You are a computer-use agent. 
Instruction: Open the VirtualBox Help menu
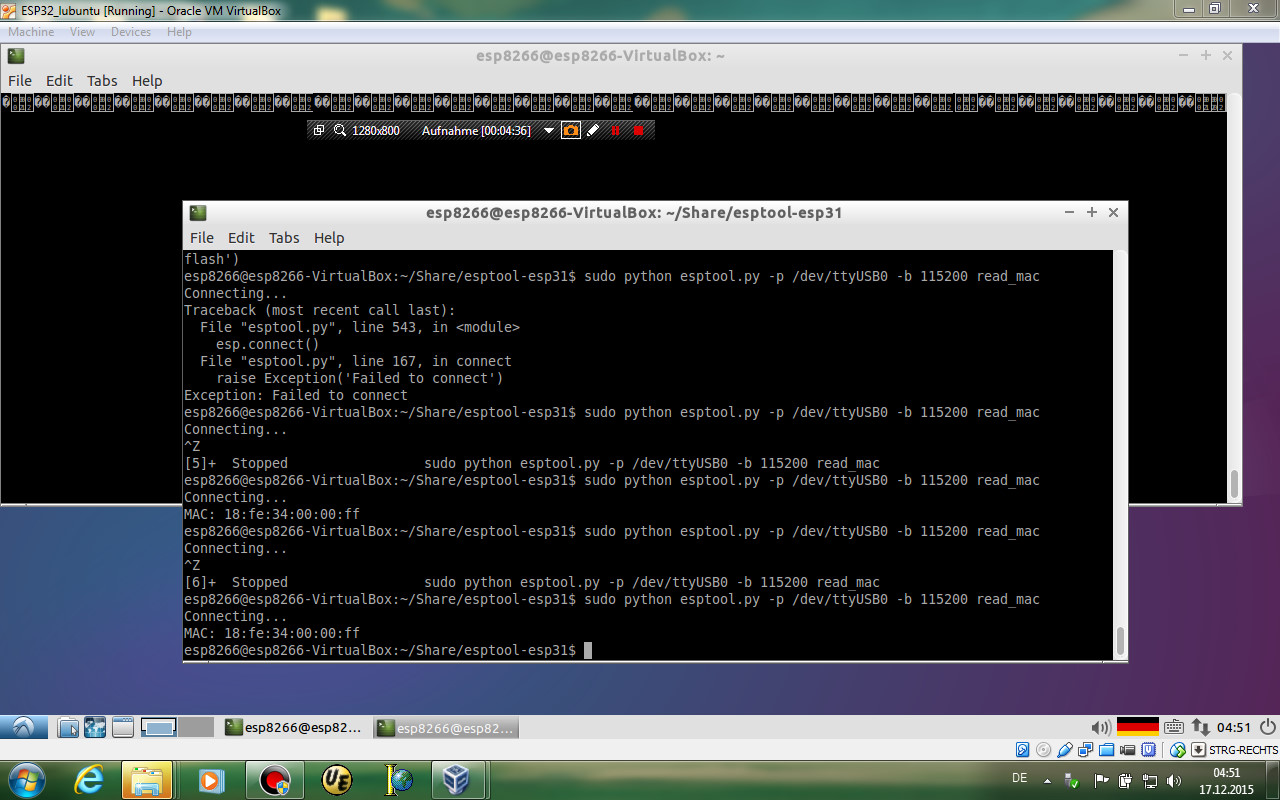coord(180,32)
